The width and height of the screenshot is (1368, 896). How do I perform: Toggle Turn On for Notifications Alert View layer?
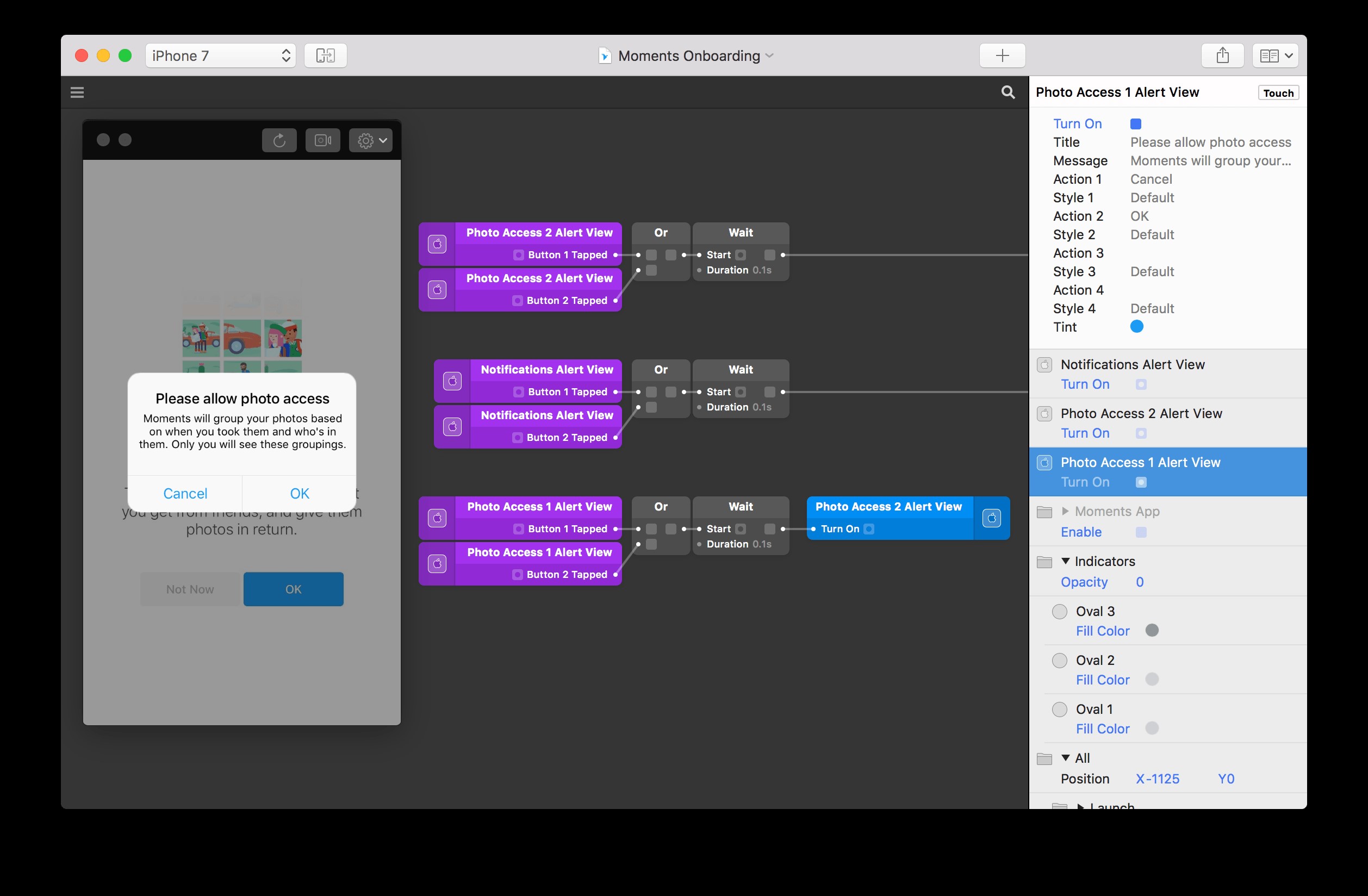1141,384
